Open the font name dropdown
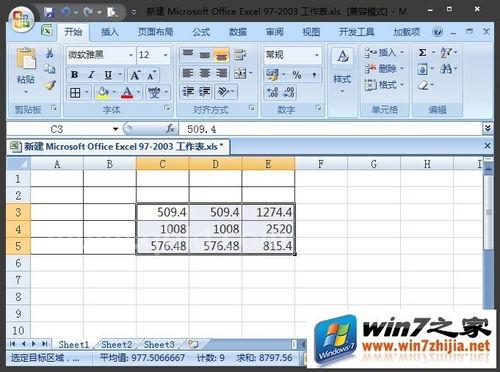500x372 pixels. pyautogui.click(x=131, y=55)
